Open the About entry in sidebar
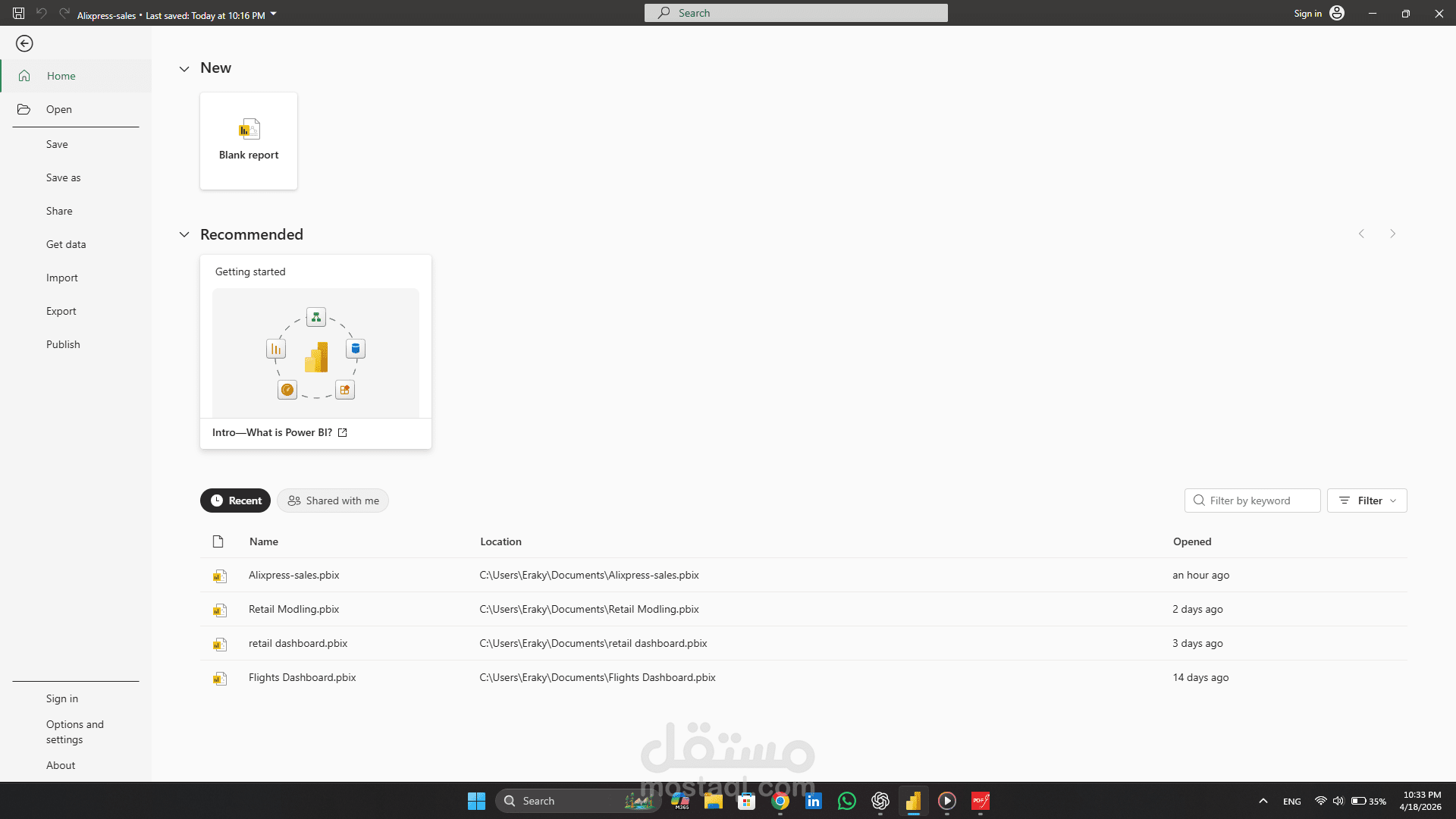1456x819 pixels. coord(61,765)
